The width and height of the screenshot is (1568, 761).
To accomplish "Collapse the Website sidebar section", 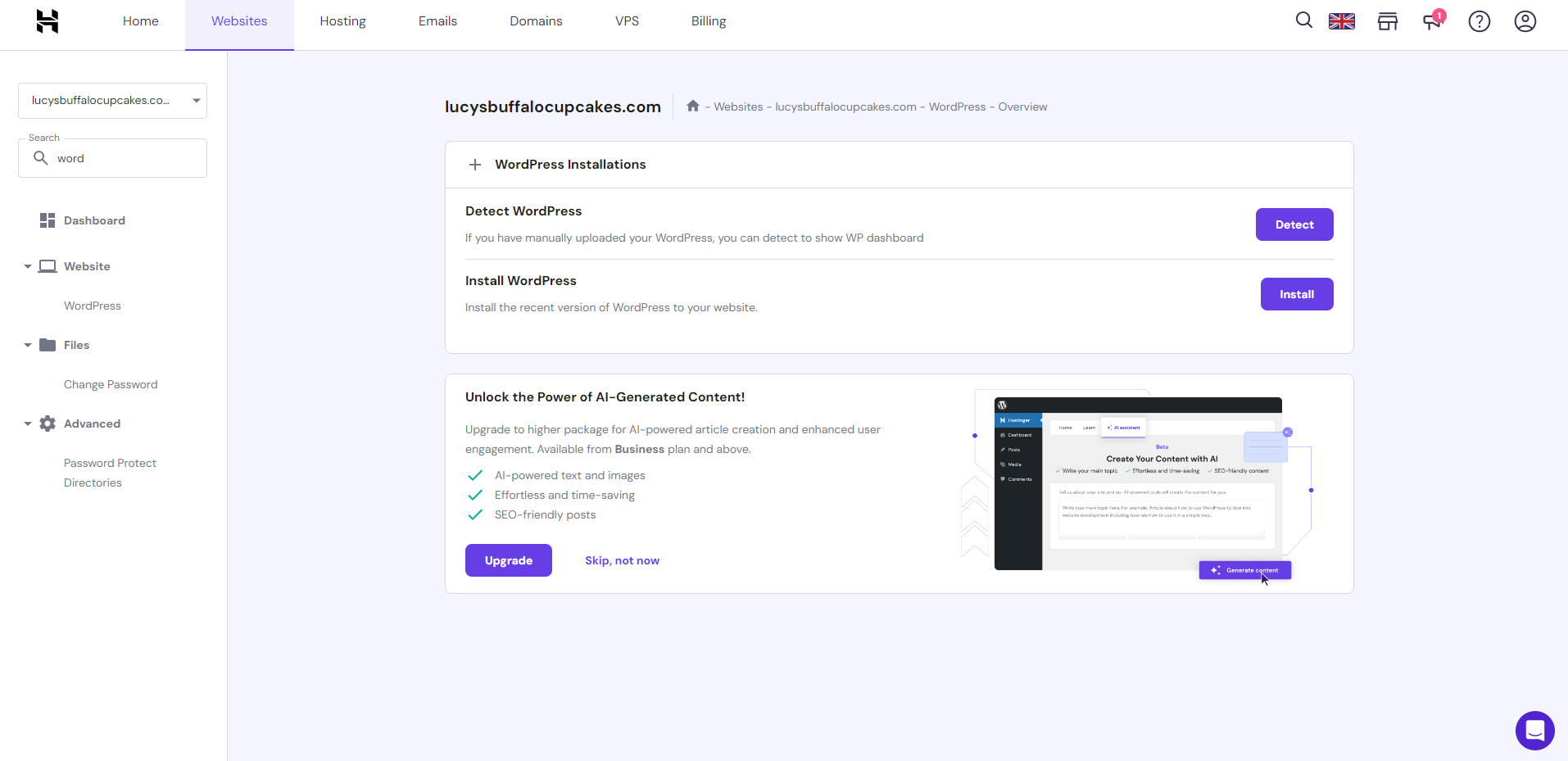I will [x=26, y=265].
